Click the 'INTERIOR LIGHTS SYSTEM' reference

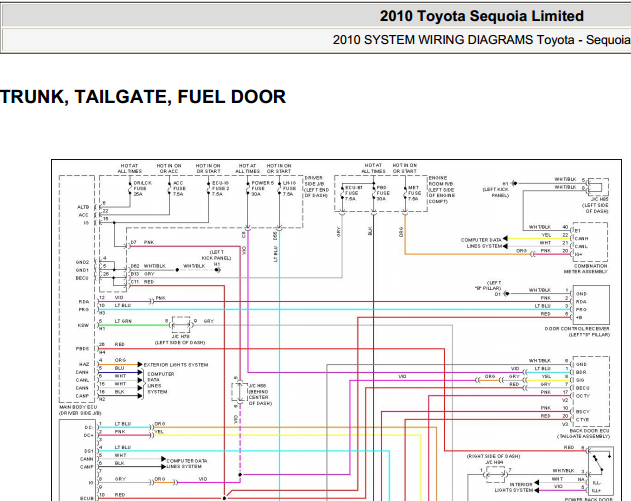pos(516,487)
